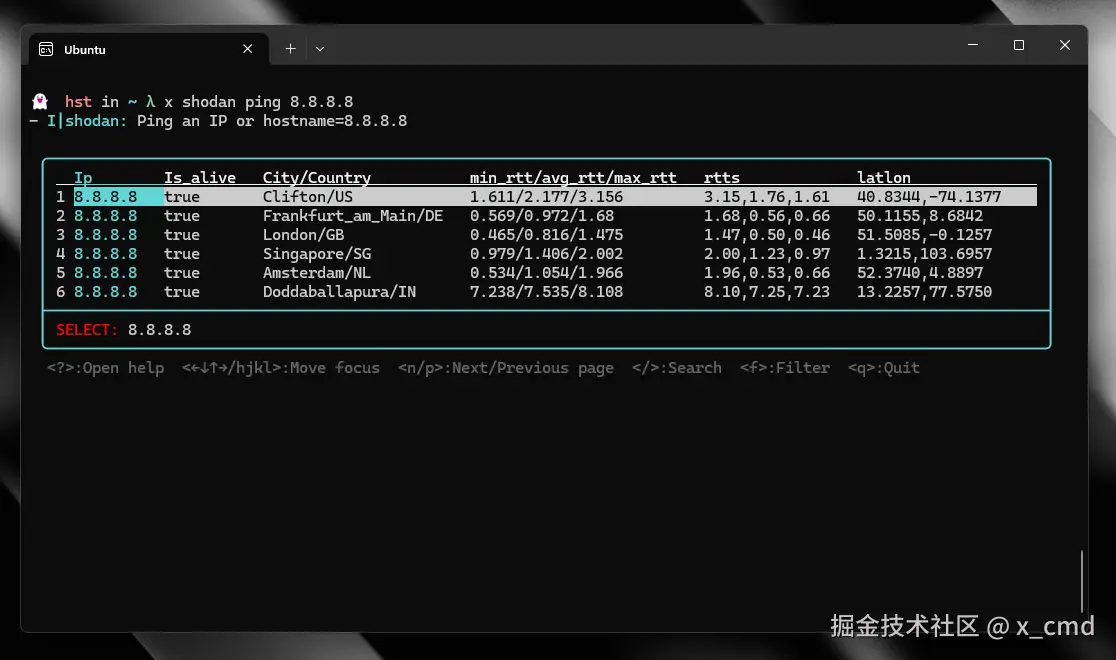Viewport: 1116px width, 660px height.
Task: Maximize the terminal window
Action: (x=1018, y=45)
